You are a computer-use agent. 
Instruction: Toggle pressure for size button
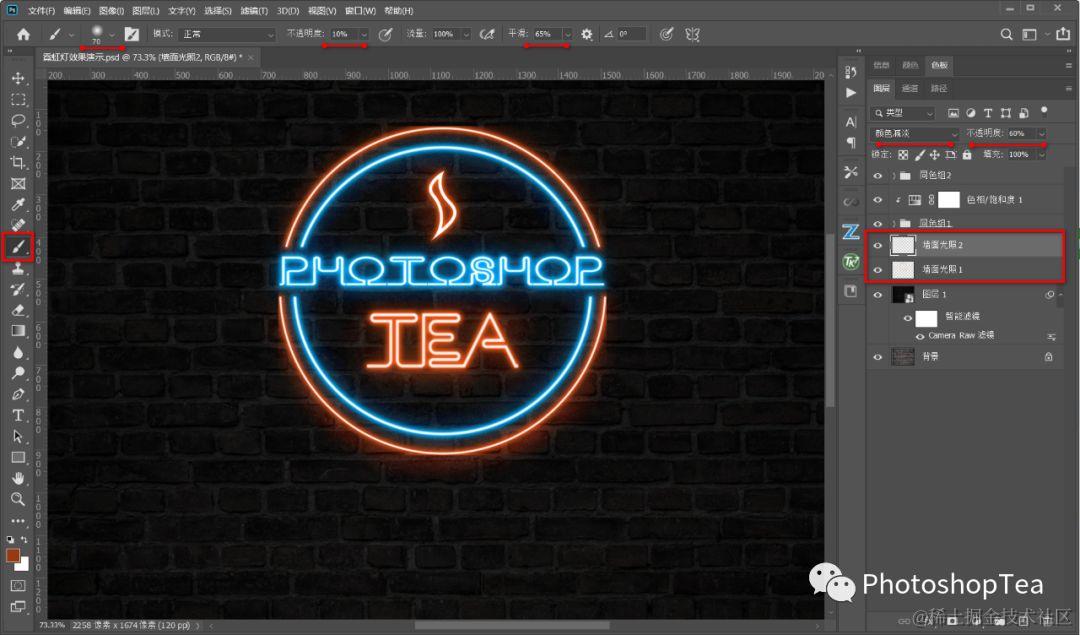point(666,34)
